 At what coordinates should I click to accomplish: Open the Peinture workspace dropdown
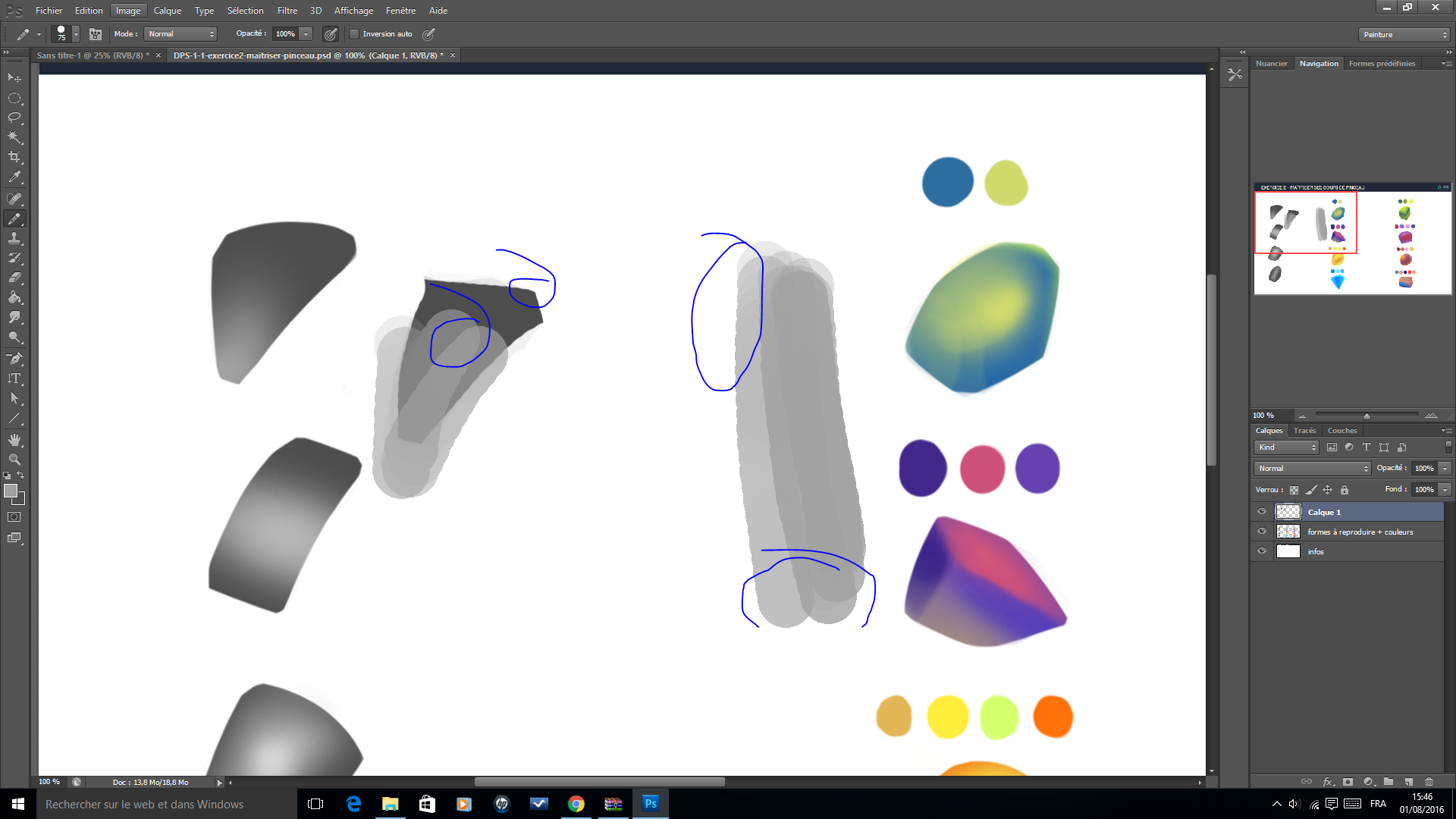pos(1404,35)
